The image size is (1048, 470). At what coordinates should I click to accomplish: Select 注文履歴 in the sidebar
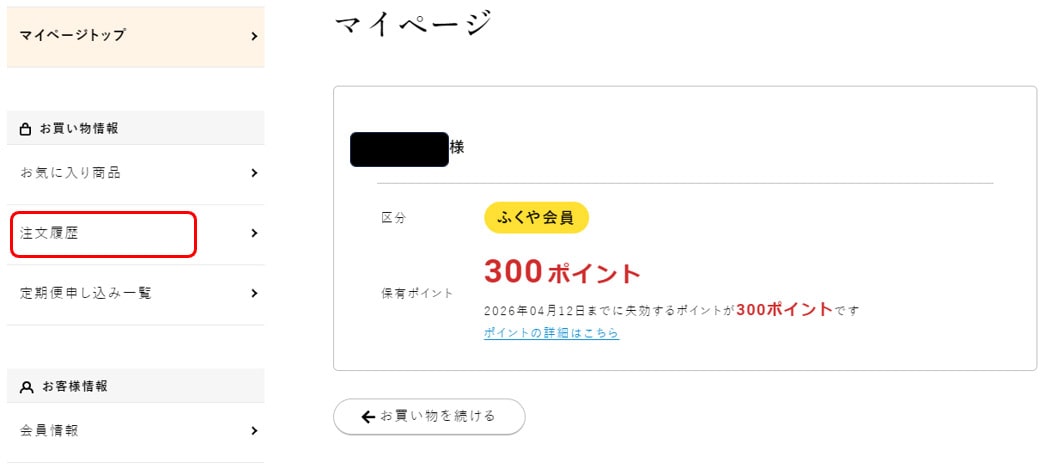[136, 234]
